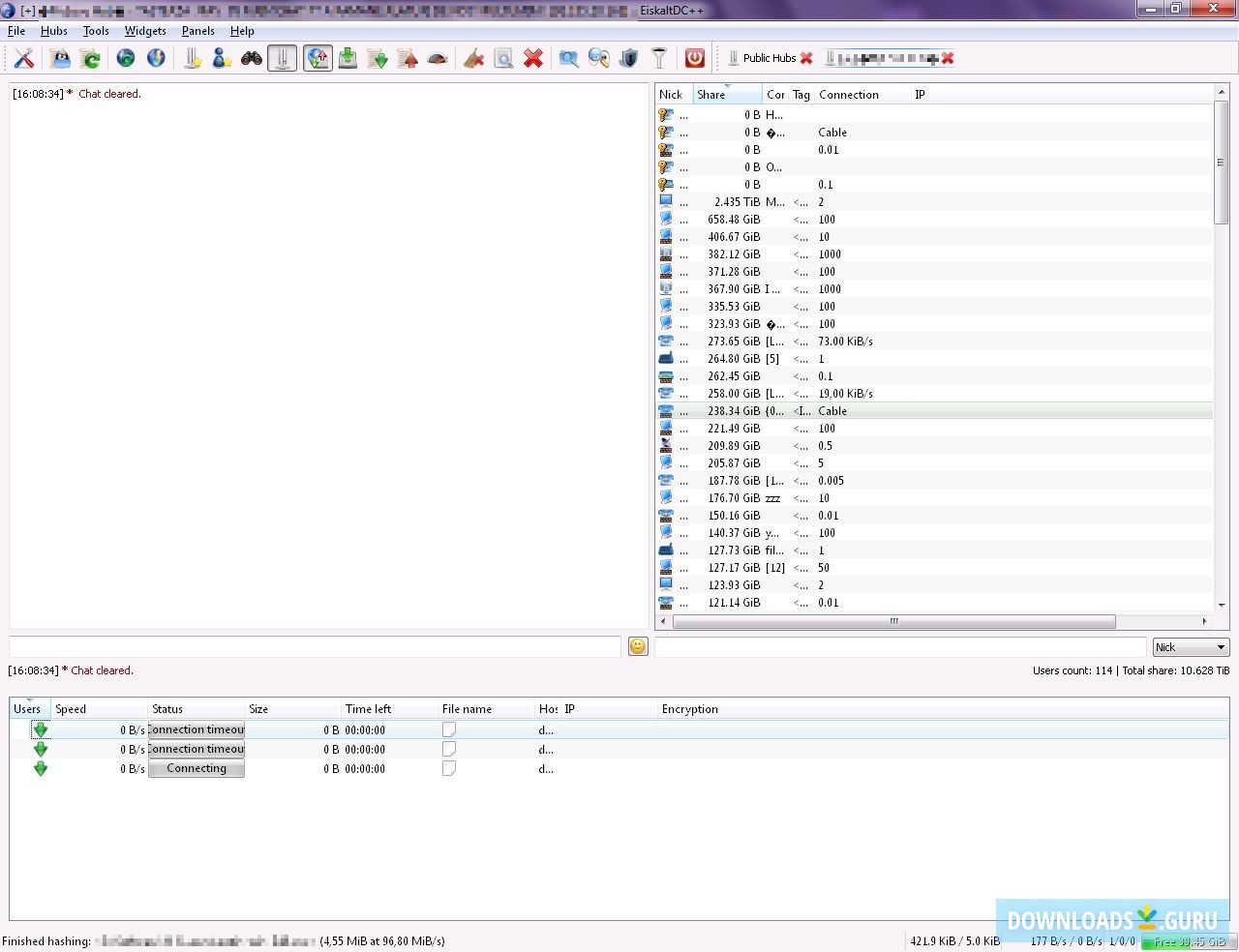The image size is (1239, 952).
Task: Click the first Connection timeout progress bar
Action: pos(196,729)
